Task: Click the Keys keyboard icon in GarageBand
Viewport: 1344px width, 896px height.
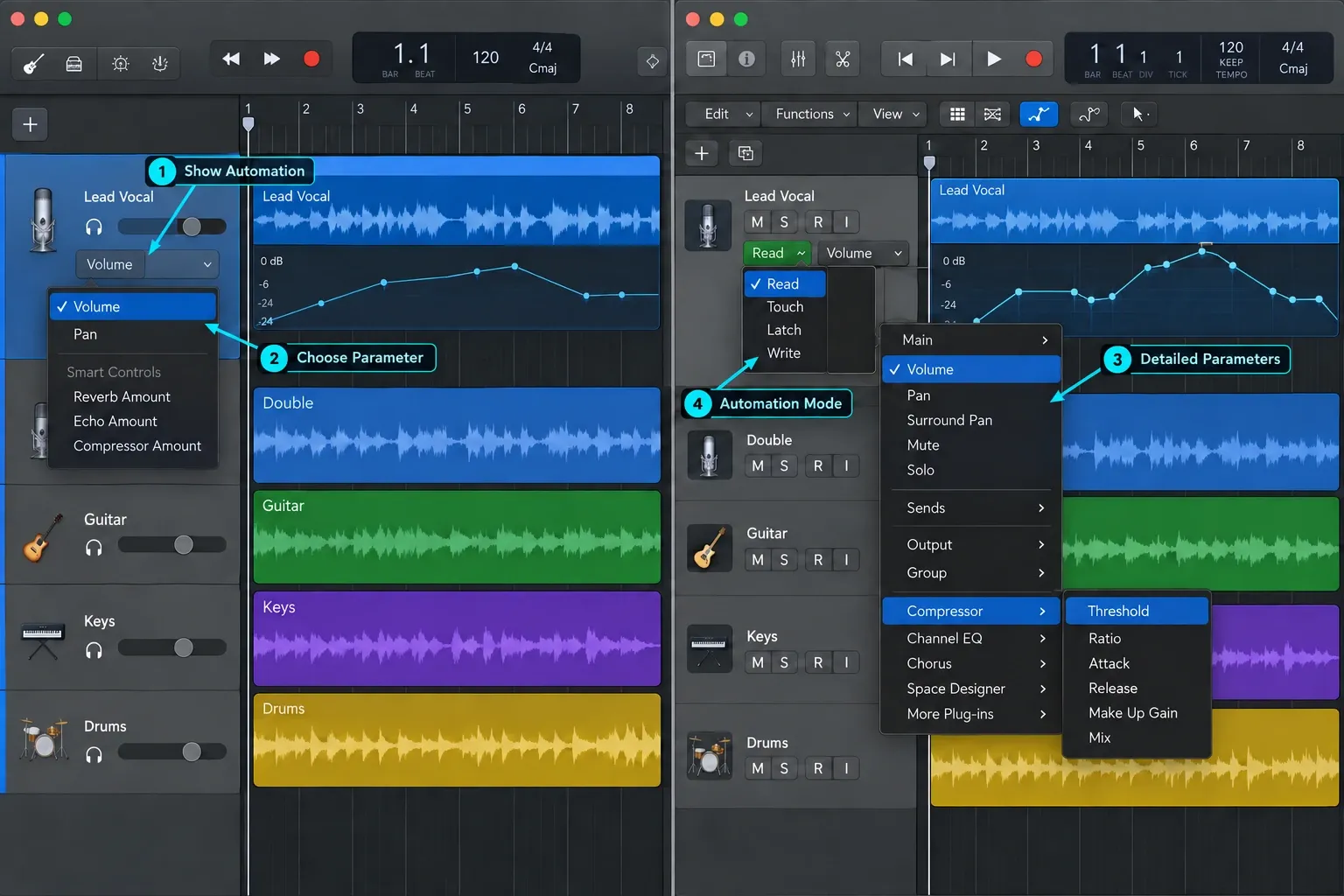Action: click(41, 640)
